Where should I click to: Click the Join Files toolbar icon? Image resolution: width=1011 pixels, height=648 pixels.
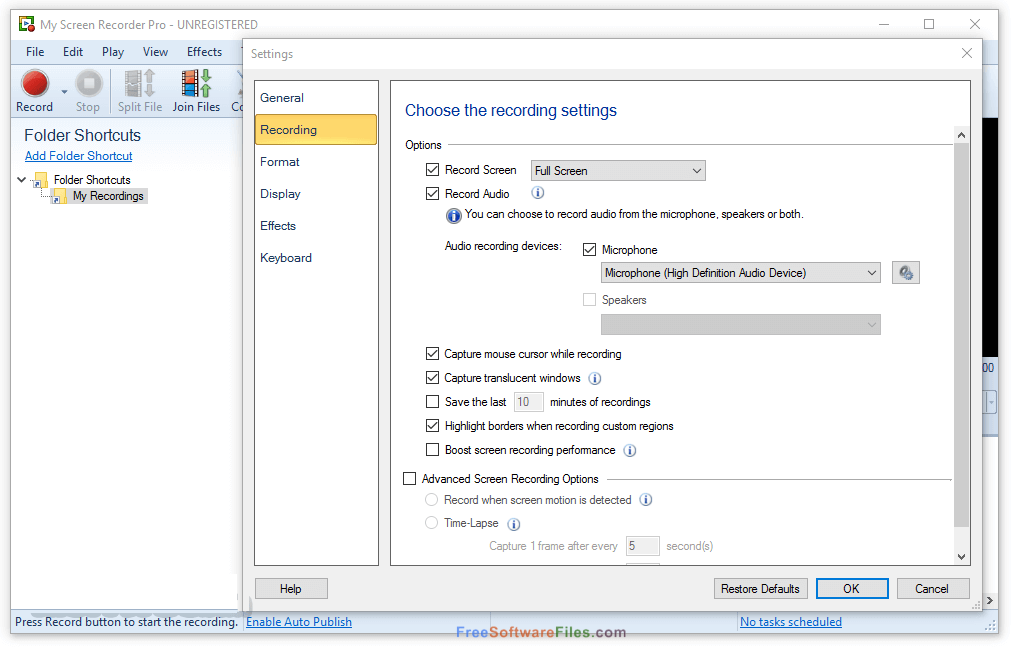196,84
